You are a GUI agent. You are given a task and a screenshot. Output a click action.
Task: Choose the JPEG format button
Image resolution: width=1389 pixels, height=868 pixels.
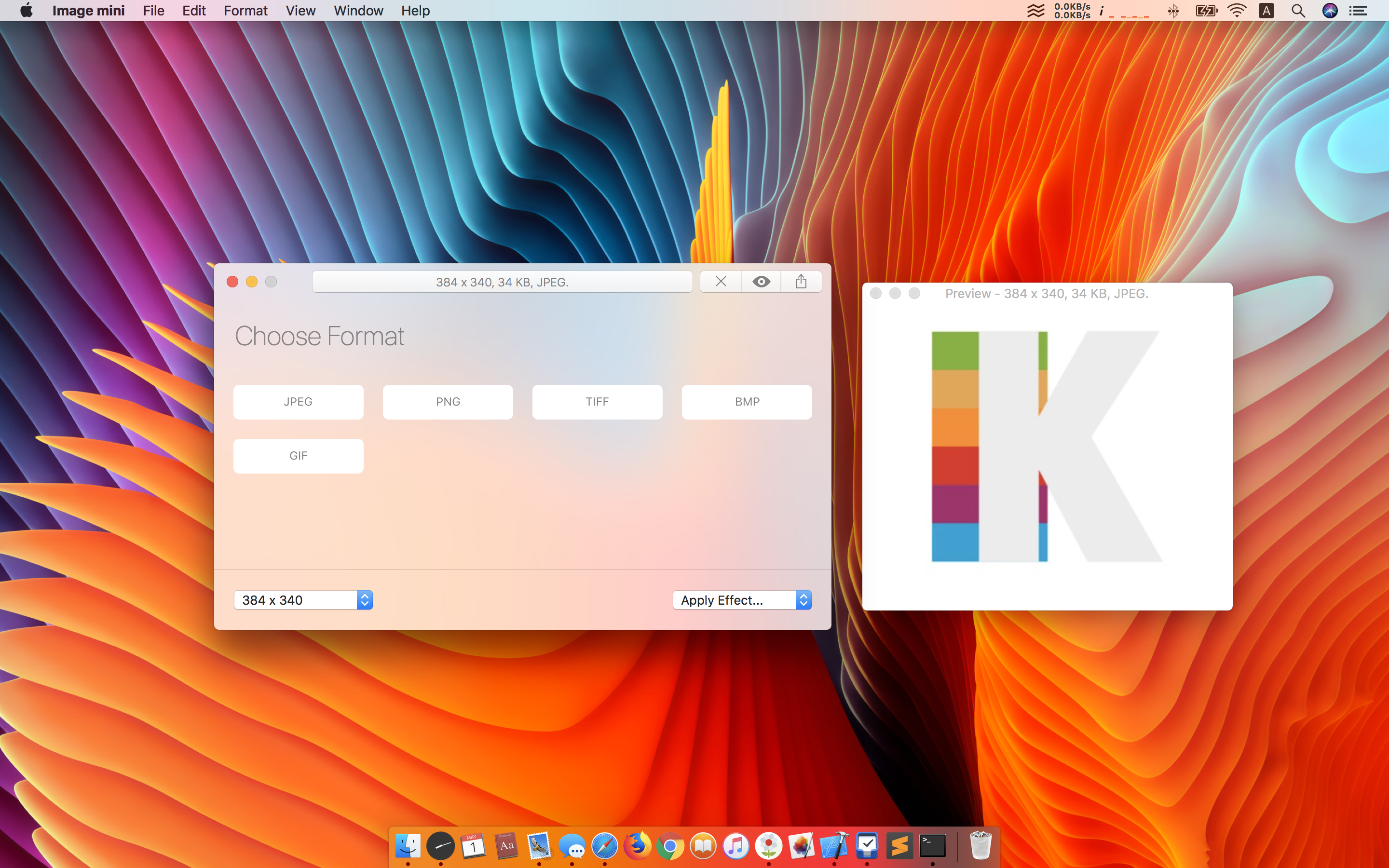tap(298, 402)
